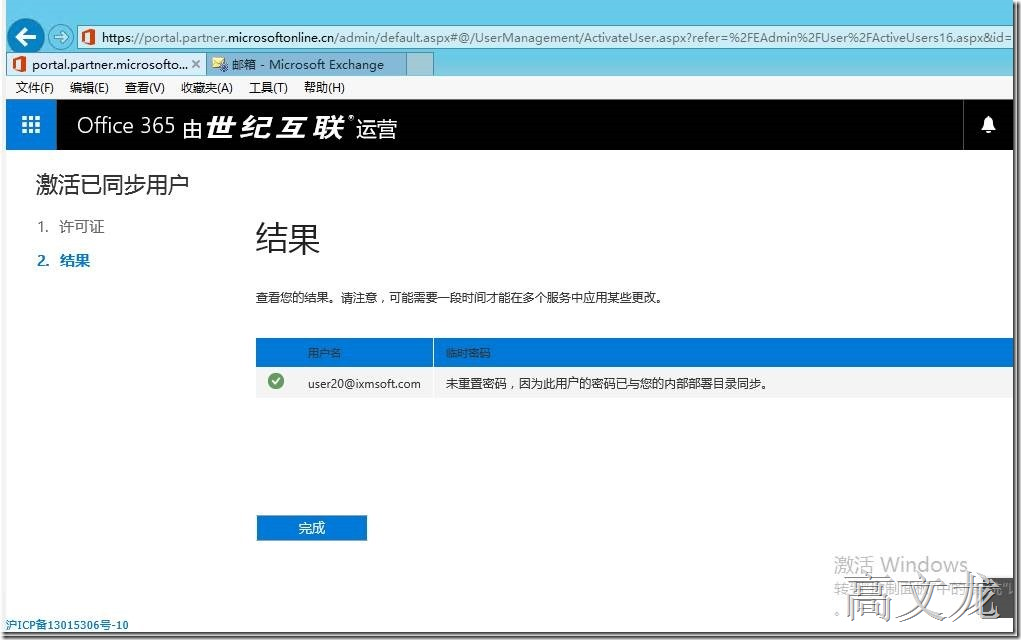This screenshot has width=1021, height=640.
Task: Click the 完成 button
Action: pos(312,528)
